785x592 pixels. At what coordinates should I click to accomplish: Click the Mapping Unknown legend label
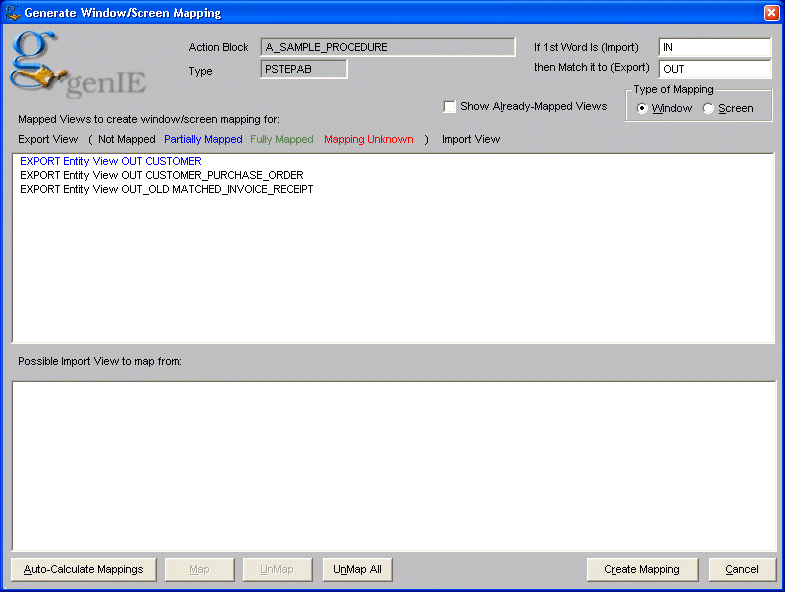click(368, 140)
